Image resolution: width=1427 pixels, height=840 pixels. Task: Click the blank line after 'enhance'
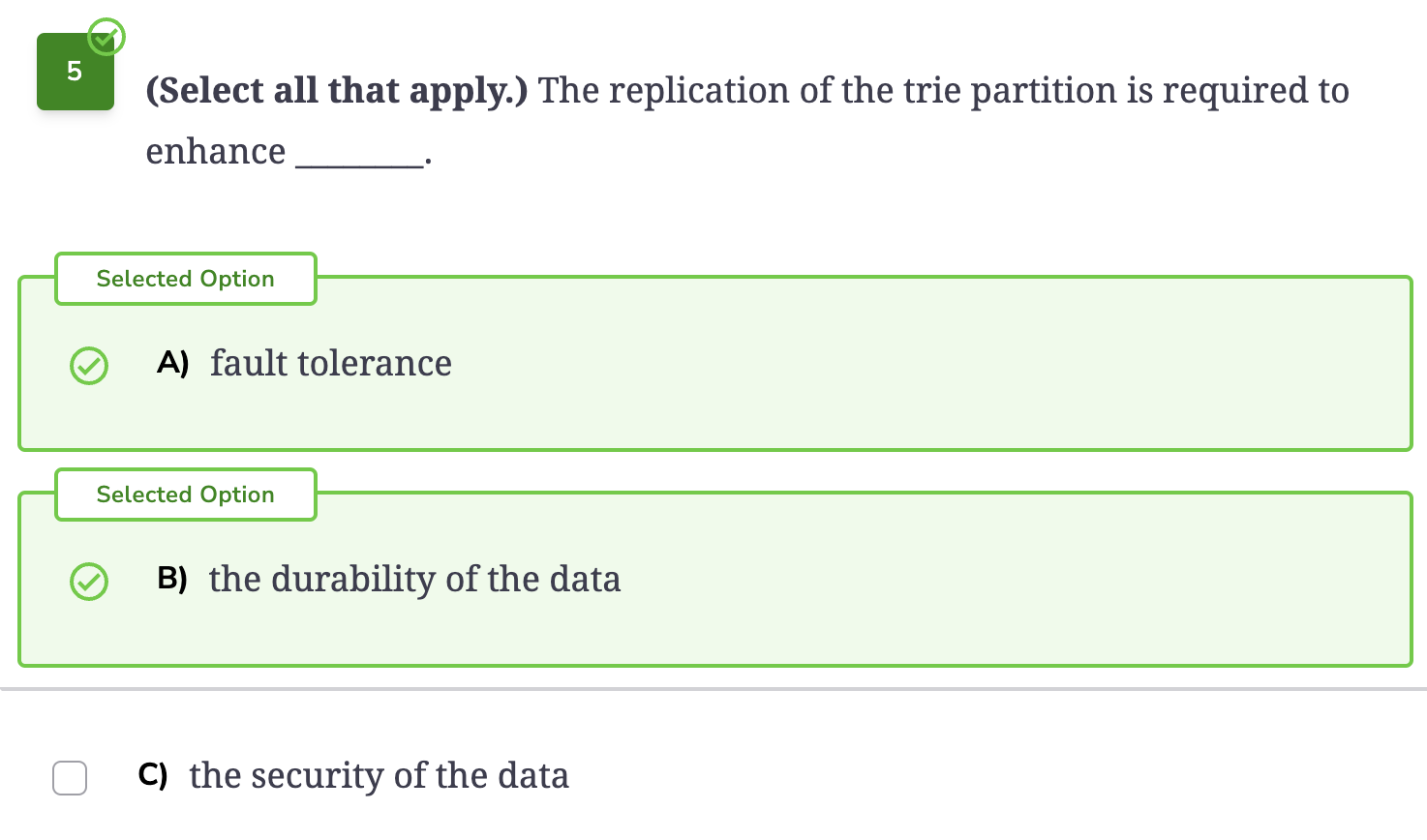click(359, 155)
